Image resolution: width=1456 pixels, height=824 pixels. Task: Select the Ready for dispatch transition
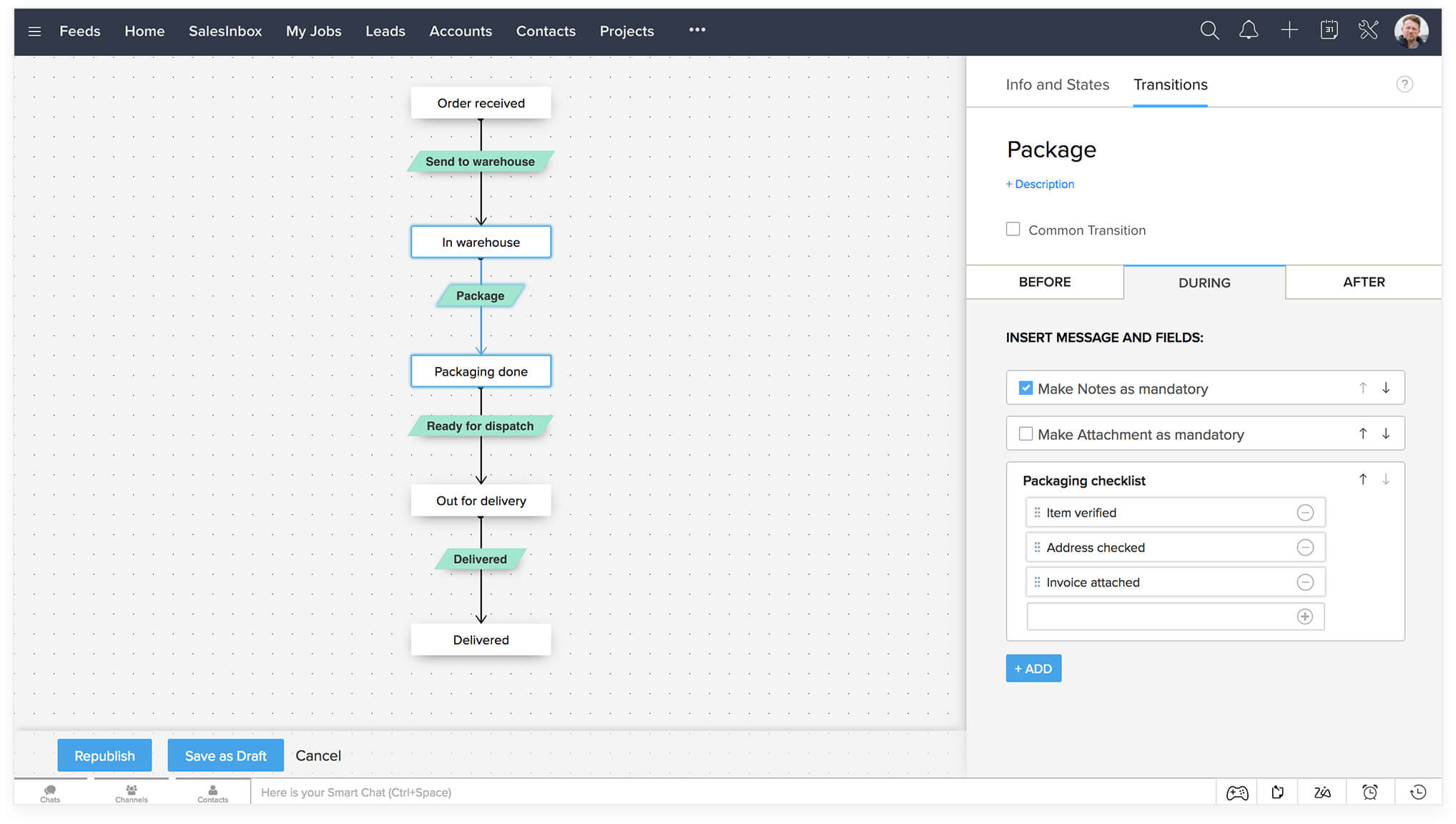[x=481, y=426]
